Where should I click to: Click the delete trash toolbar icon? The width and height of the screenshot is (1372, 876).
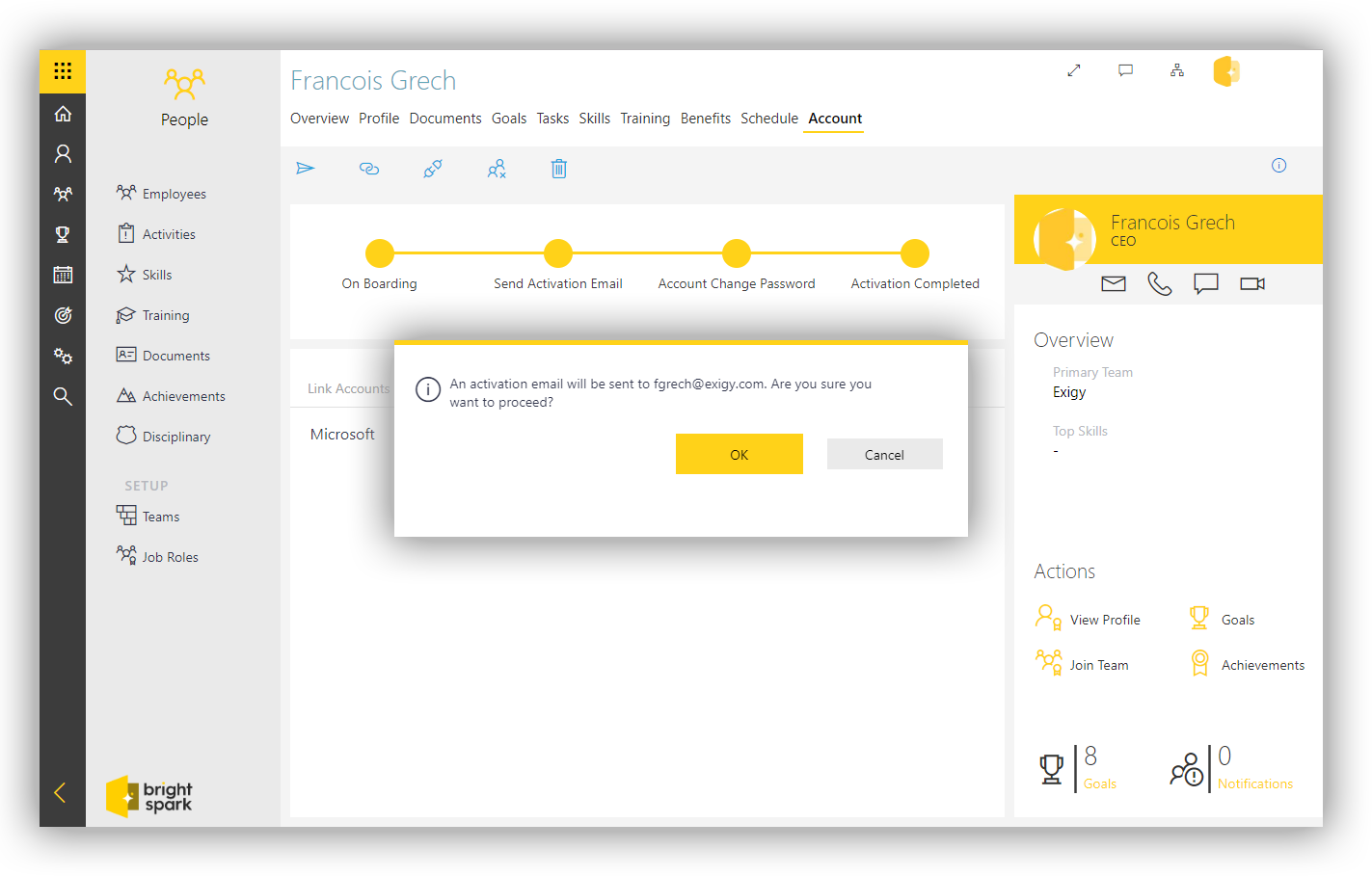559,169
